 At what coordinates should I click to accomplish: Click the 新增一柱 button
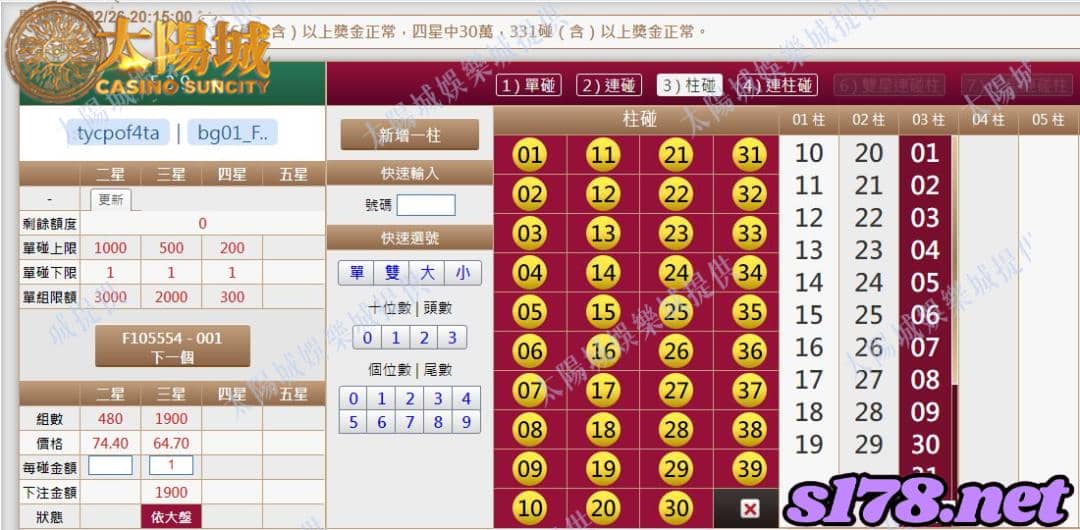[409, 135]
